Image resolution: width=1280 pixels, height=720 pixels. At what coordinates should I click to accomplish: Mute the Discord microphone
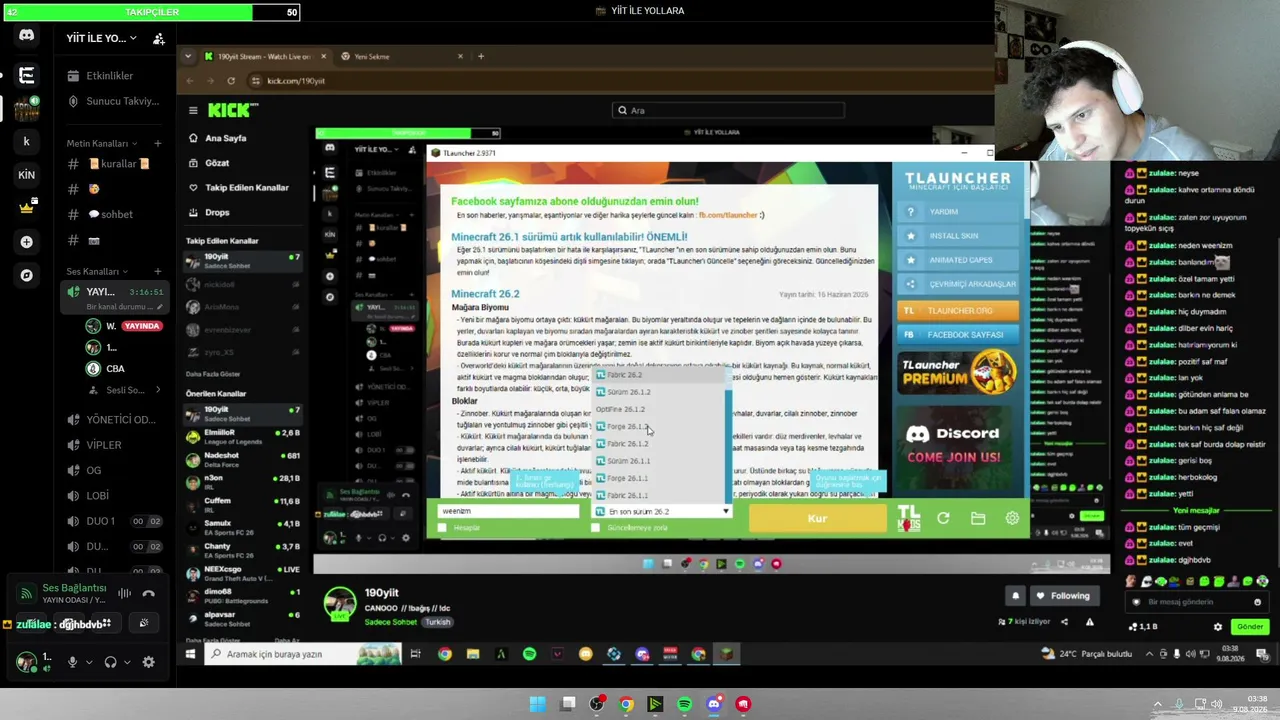(72, 662)
